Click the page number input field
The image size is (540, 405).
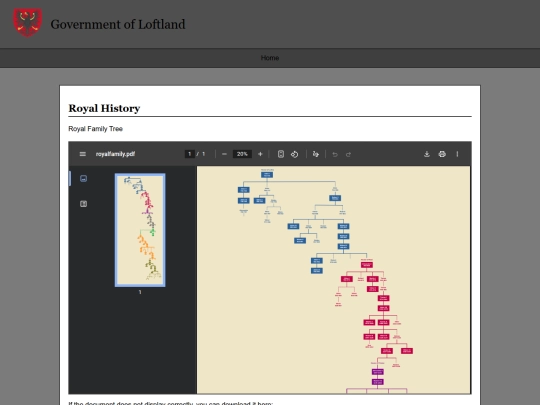click(189, 154)
